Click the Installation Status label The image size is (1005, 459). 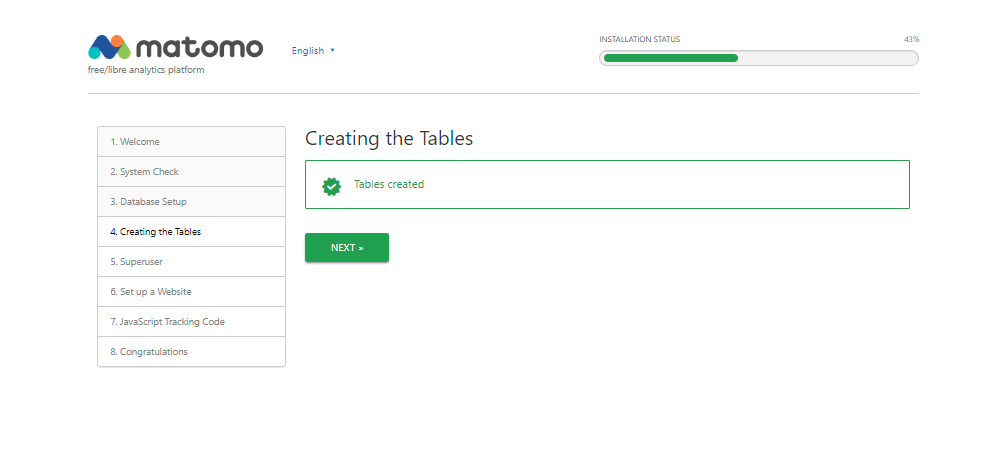[x=639, y=39]
